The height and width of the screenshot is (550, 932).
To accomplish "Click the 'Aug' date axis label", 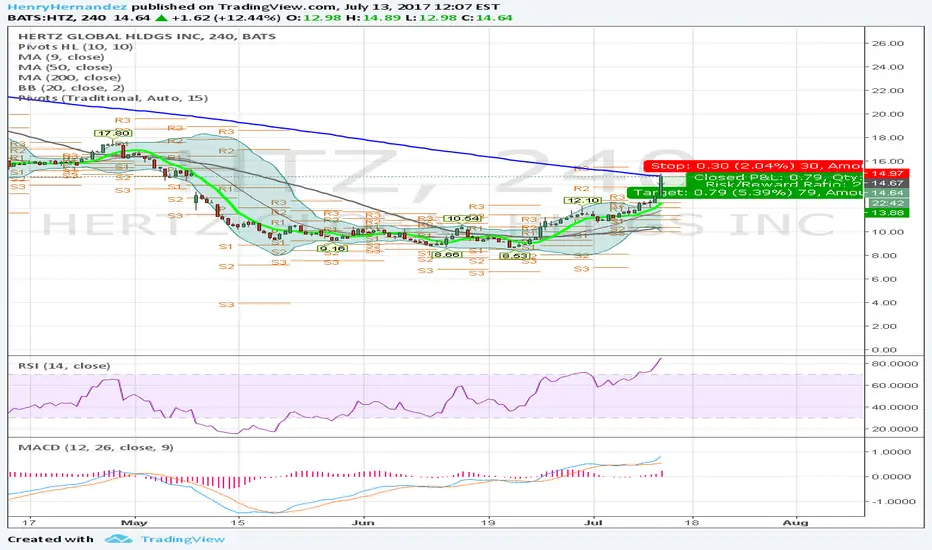I will coord(795,523).
